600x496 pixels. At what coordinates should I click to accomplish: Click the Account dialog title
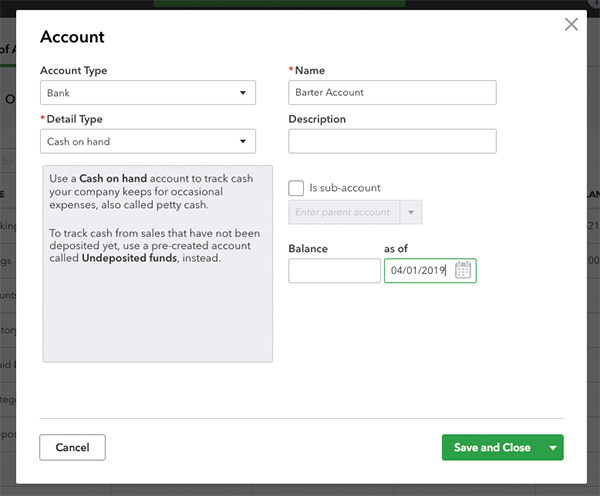pyautogui.click(x=72, y=38)
